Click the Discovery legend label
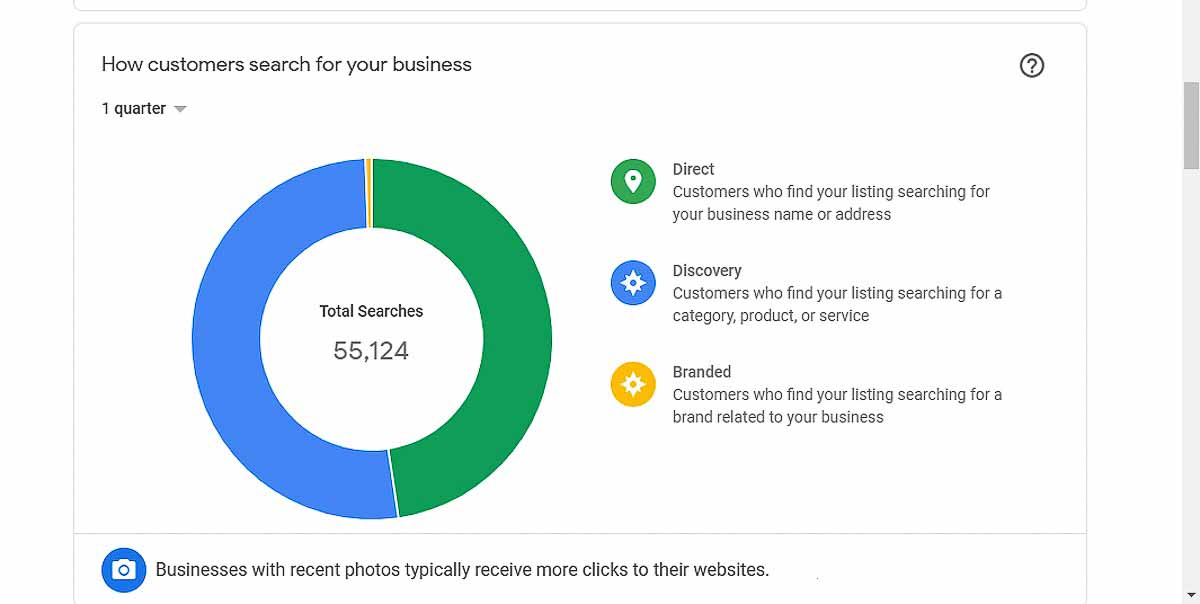 point(707,270)
